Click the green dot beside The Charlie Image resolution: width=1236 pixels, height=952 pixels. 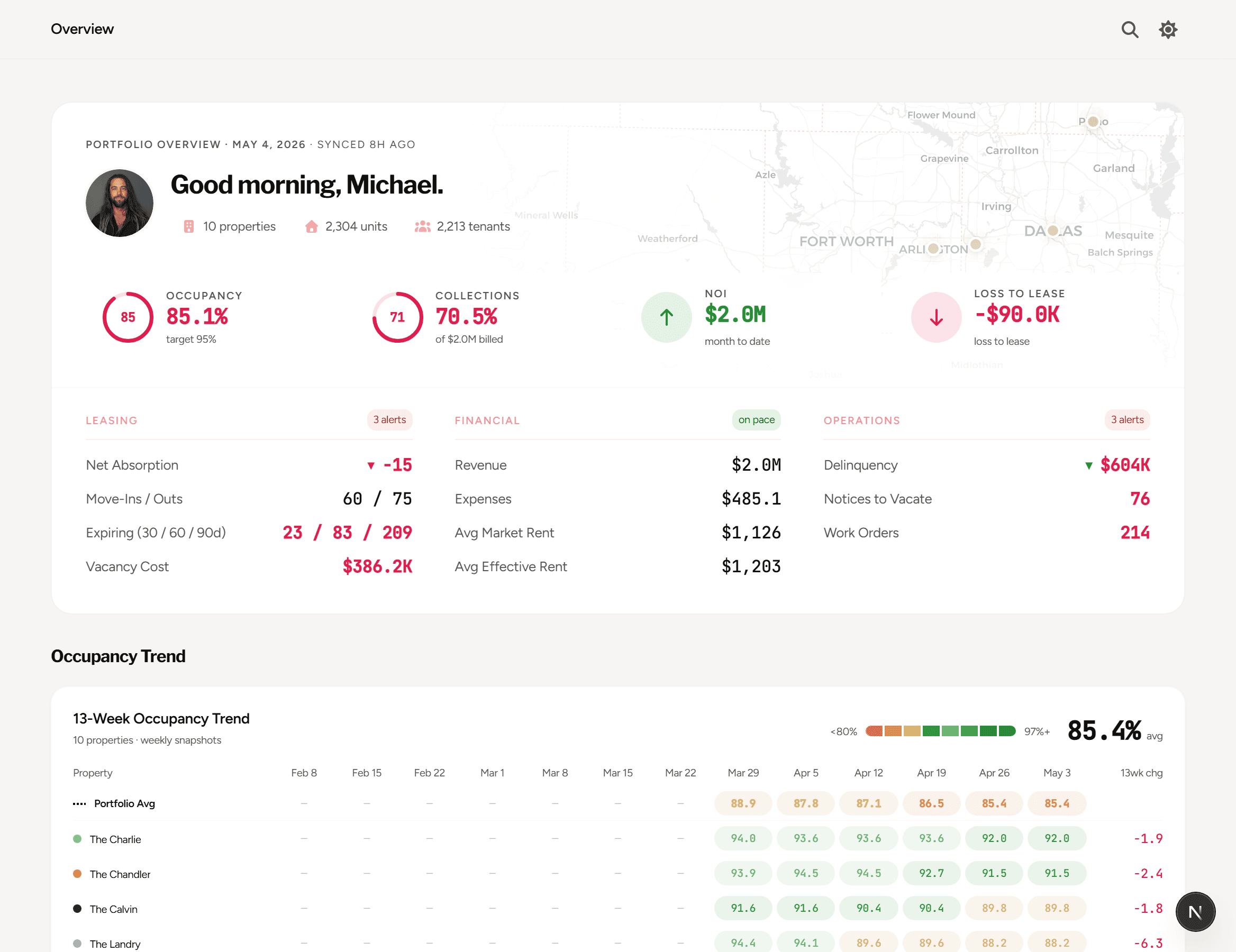[78, 839]
